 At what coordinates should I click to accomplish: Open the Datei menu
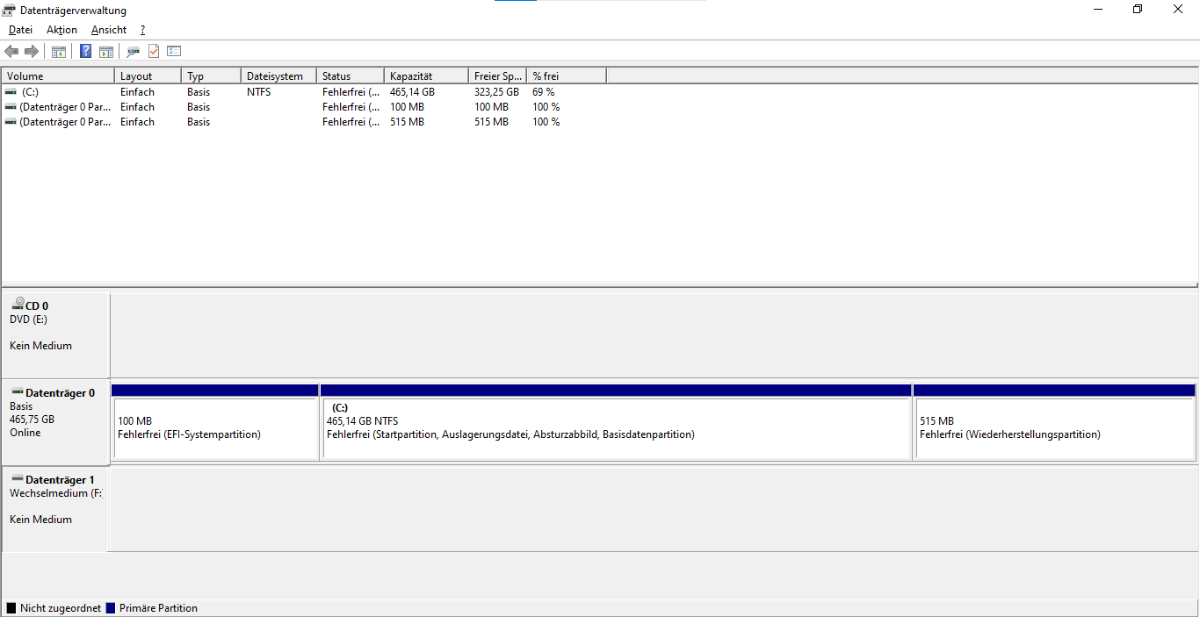tap(20, 30)
